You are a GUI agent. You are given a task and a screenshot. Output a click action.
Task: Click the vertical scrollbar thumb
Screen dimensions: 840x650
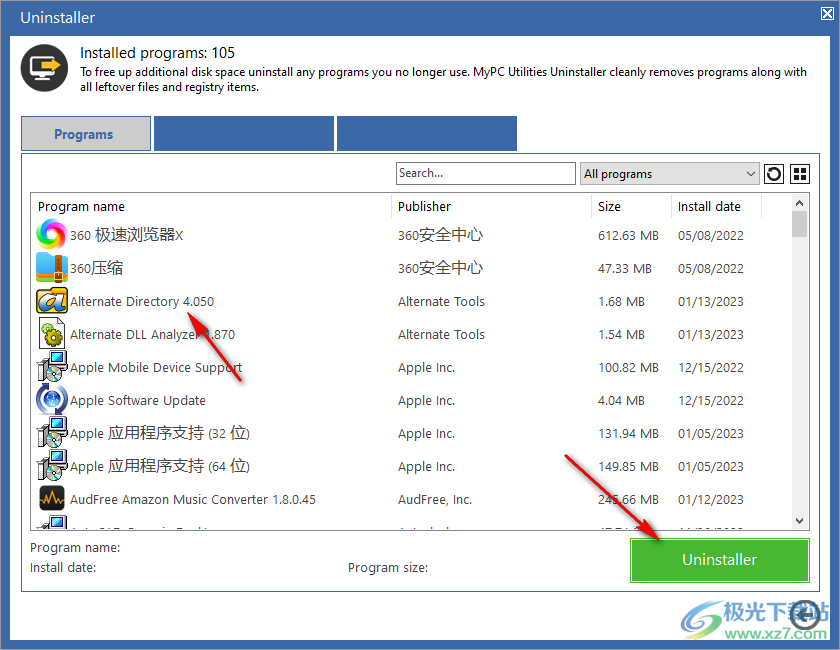click(x=799, y=224)
